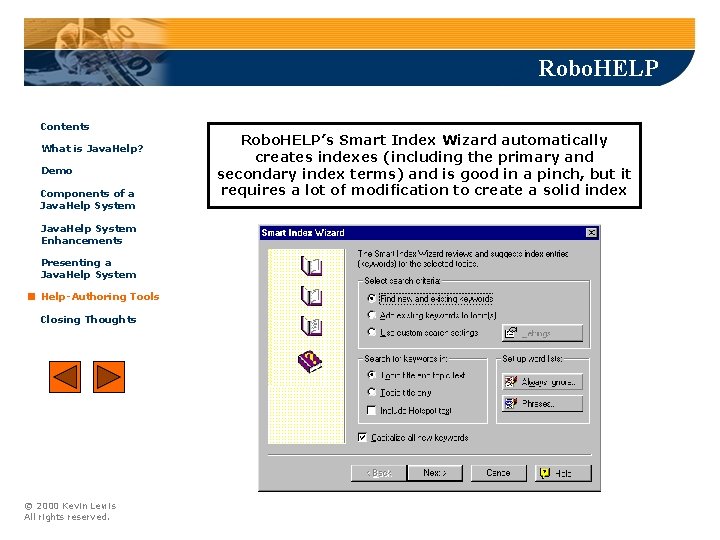Cancel the Smart Index Wizard
720x540 pixels.
[x=498, y=473]
